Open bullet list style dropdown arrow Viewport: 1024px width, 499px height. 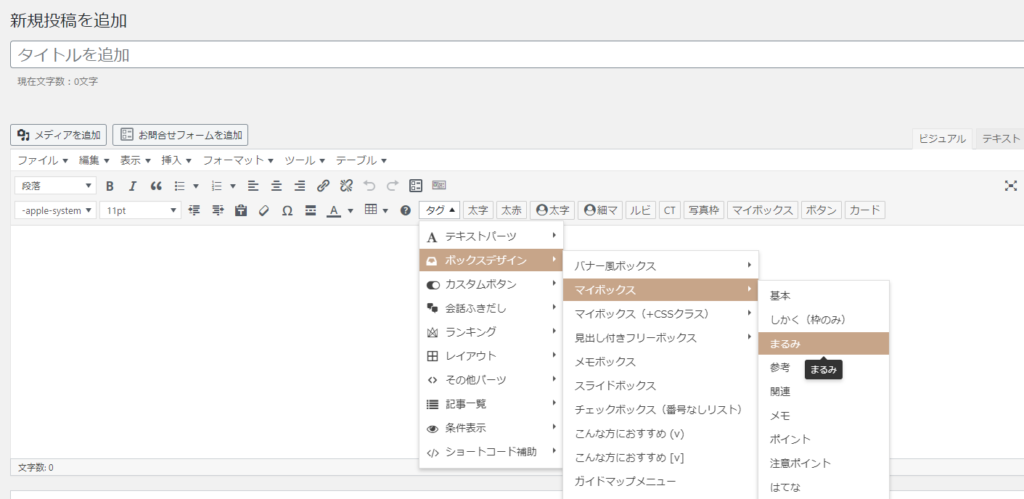196,186
